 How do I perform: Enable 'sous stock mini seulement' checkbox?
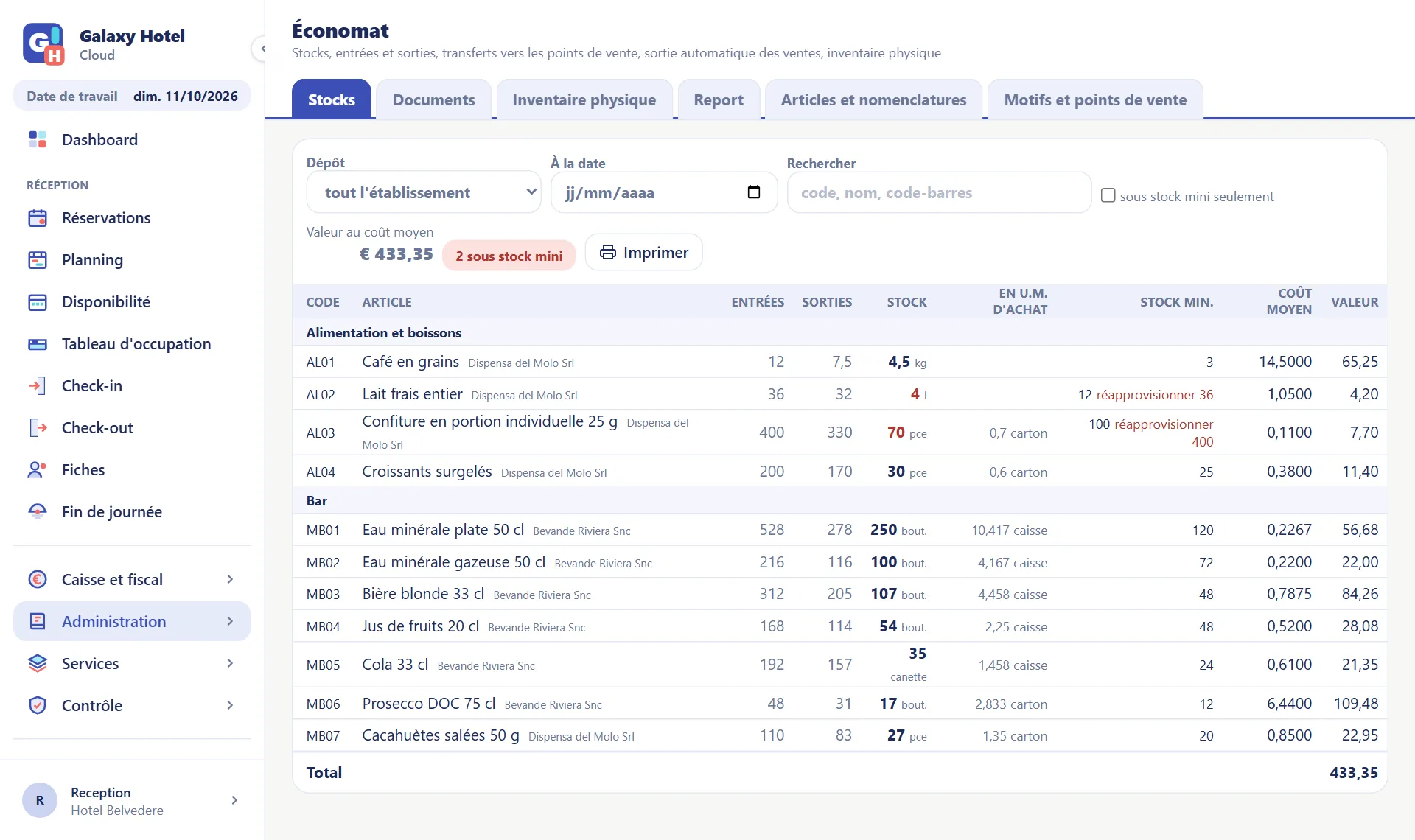tap(1108, 195)
